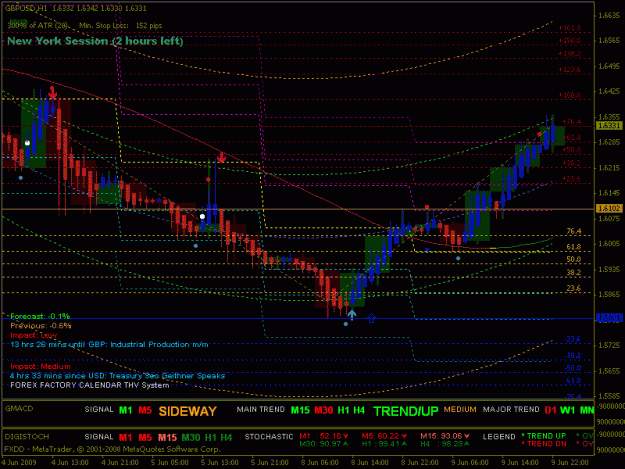Click the hollow blue up arrow outline
The height and width of the screenshot is (469, 625).
click(x=371, y=318)
